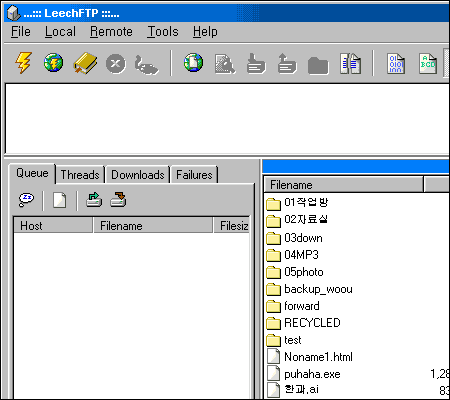Viewport: 450px width, 400px height.
Task: Select the puhaha.exe file
Action: click(304, 374)
